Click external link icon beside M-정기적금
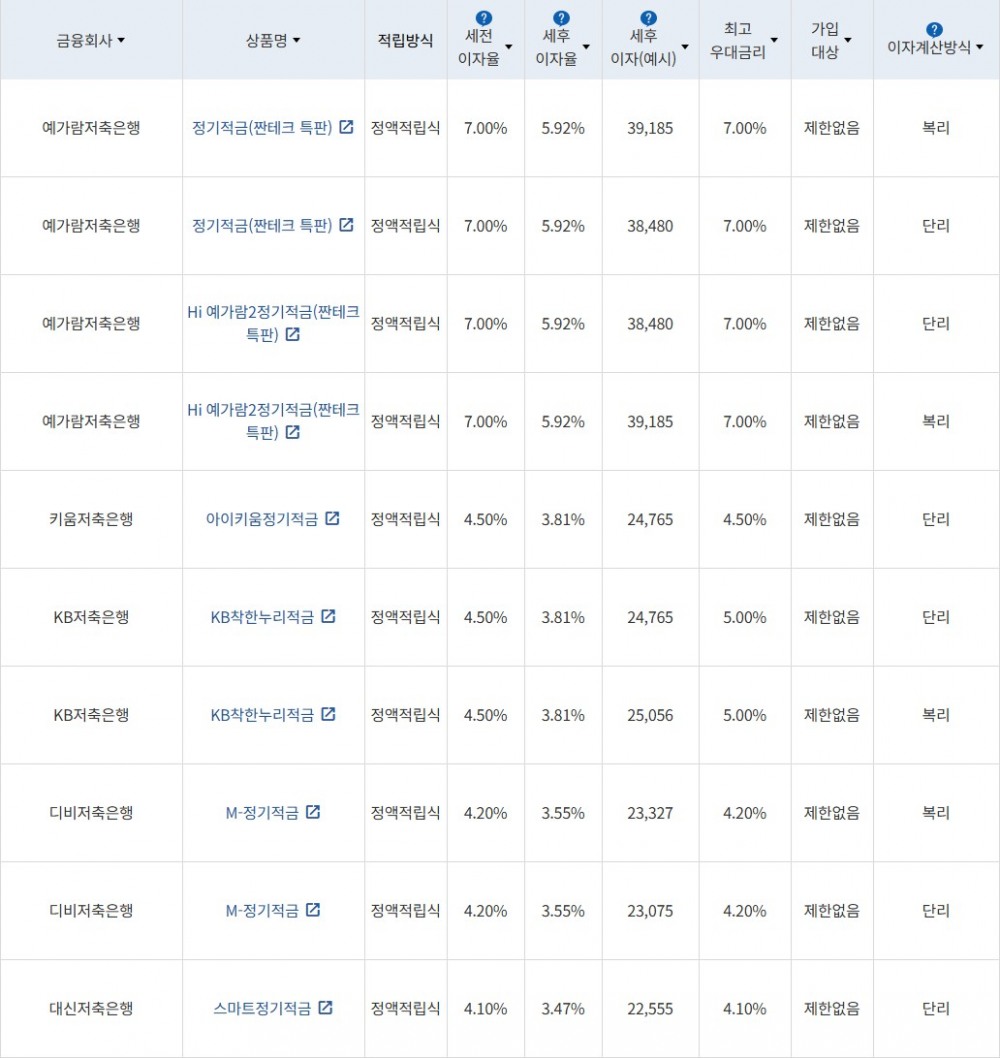The height and width of the screenshot is (1058, 1000). (315, 812)
